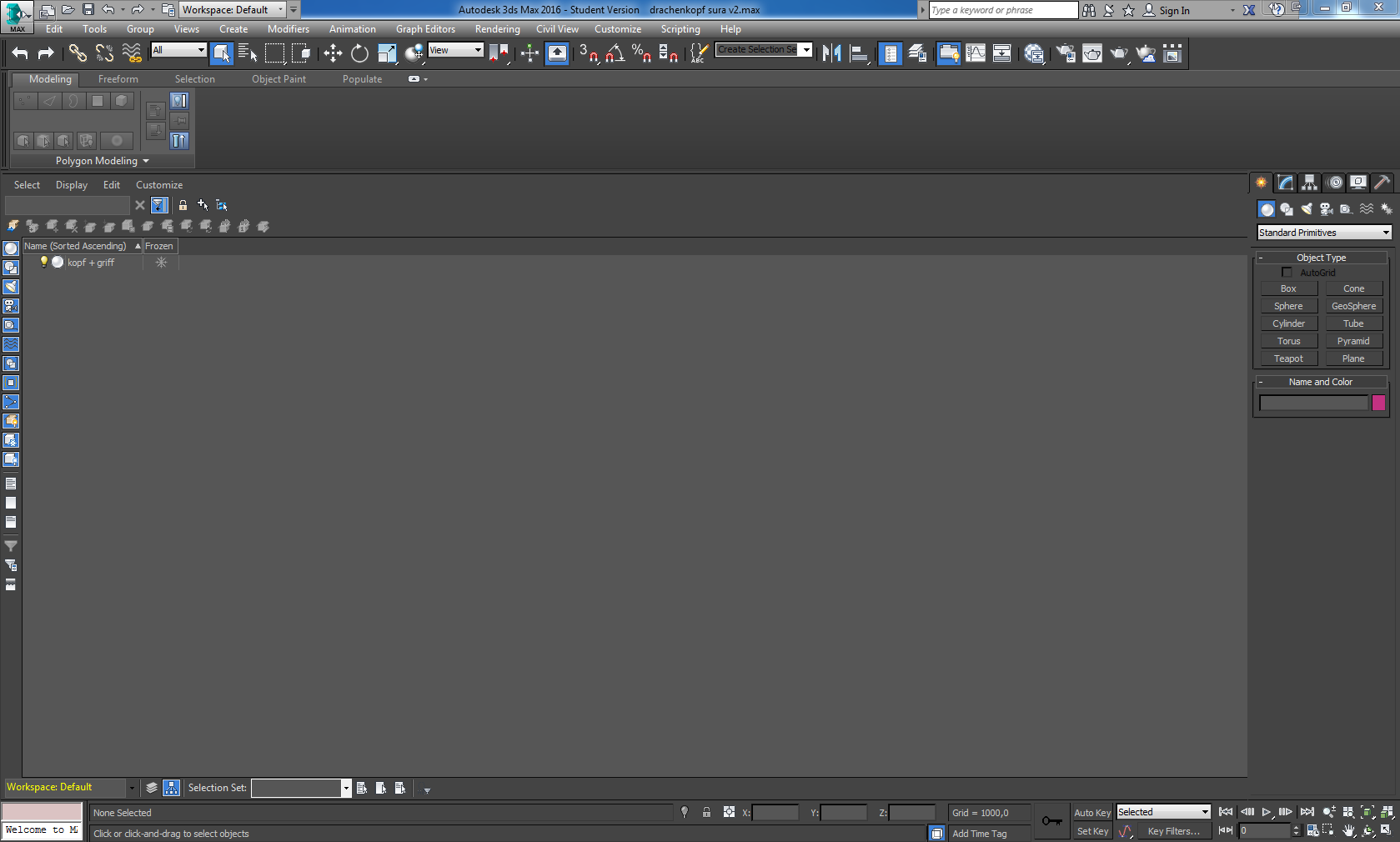Screen dimensions: 1400x842
Task: Select the Cameras category in Create panel
Action: pos(1326,209)
